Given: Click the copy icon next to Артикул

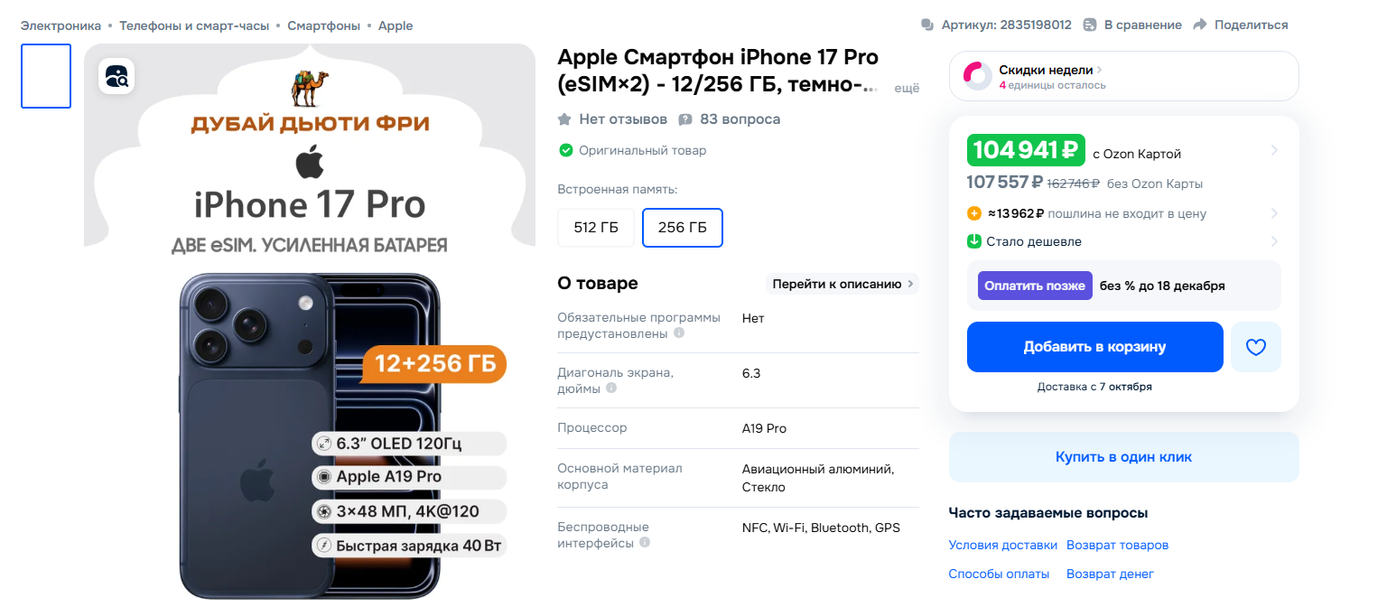Looking at the screenshot, I should pos(928,25).
